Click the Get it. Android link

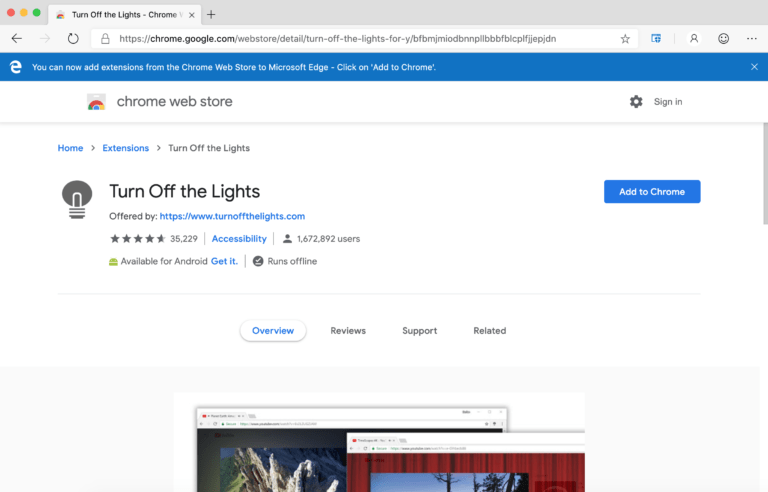224,261
